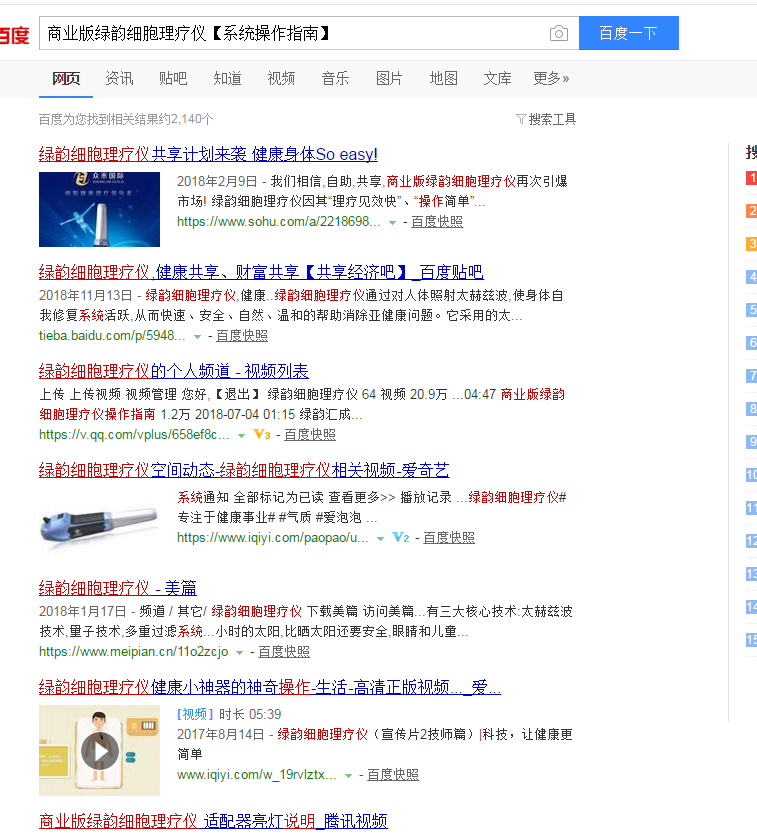757x836 pixels.
Task: Click the Baidu logo
Action: [x=14, y=35]
